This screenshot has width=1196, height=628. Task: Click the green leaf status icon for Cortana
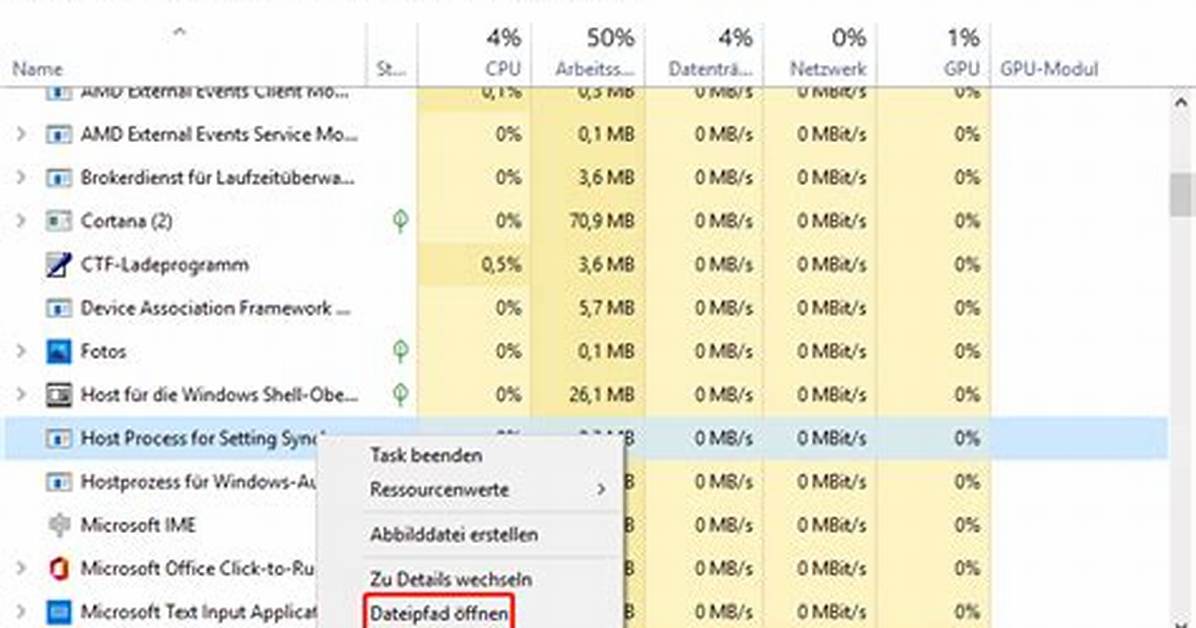click(400, 221)
